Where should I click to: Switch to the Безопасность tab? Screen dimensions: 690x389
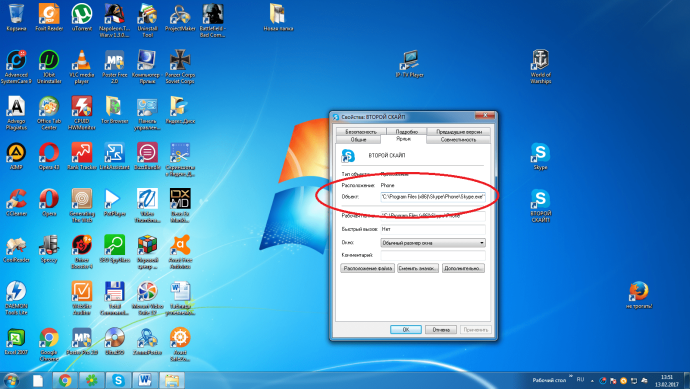click(361, 132)
